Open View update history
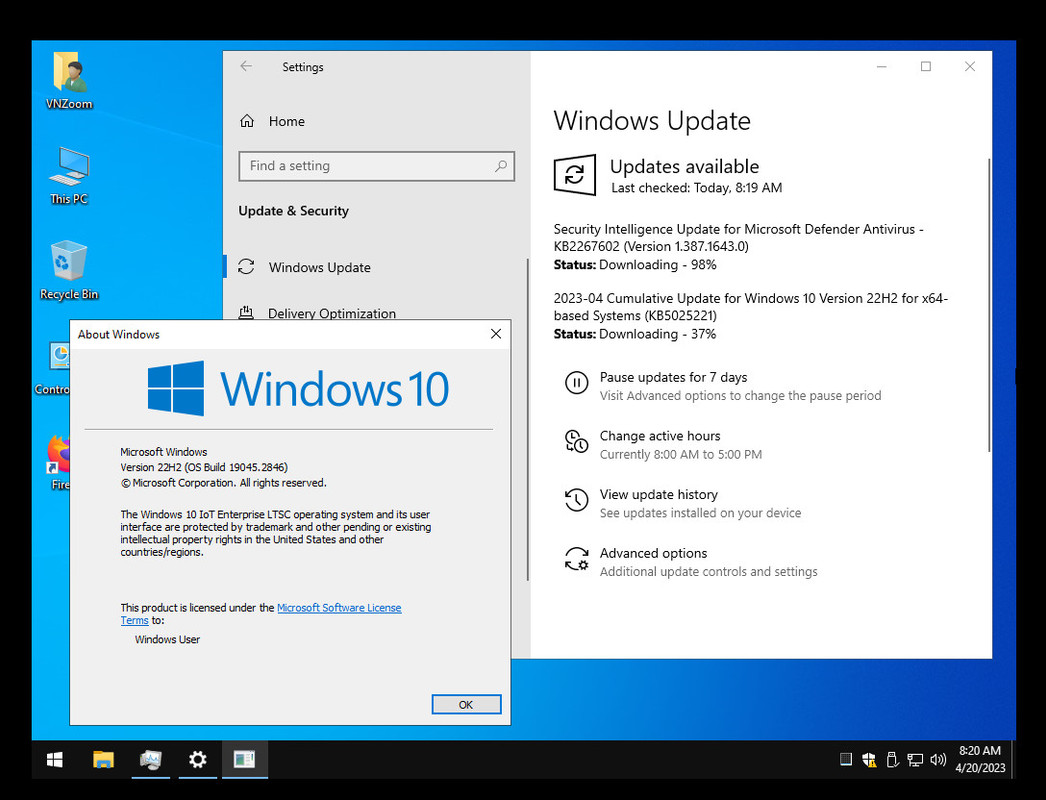The height and width of the screenshot is (800, 1046). tap(658, 494)
